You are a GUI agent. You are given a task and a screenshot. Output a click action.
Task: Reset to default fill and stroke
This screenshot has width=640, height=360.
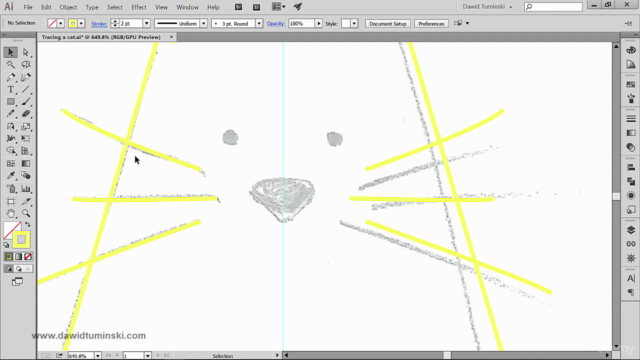pyautogui.click(x=6, y=245)
